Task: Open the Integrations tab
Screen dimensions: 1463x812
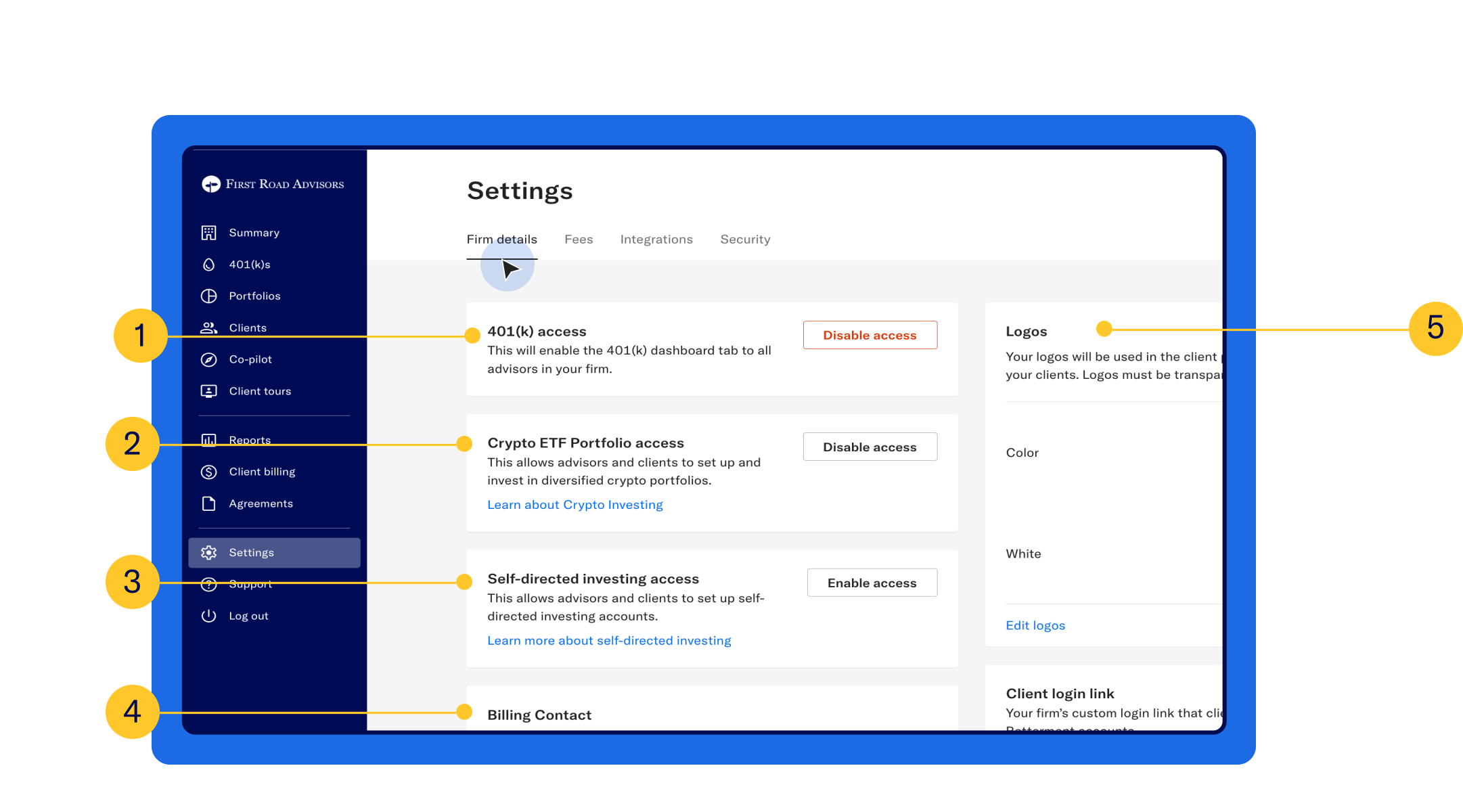Action: (x=656, y=240)
